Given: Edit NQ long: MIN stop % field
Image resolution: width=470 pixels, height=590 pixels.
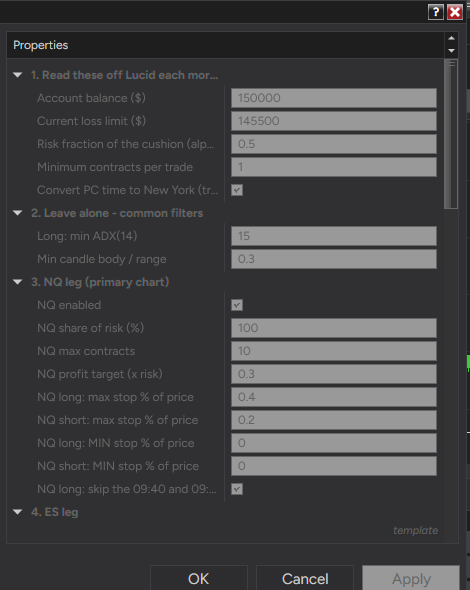Looking at the screenshot, I should pyautogui.click(x=334, y=443).
